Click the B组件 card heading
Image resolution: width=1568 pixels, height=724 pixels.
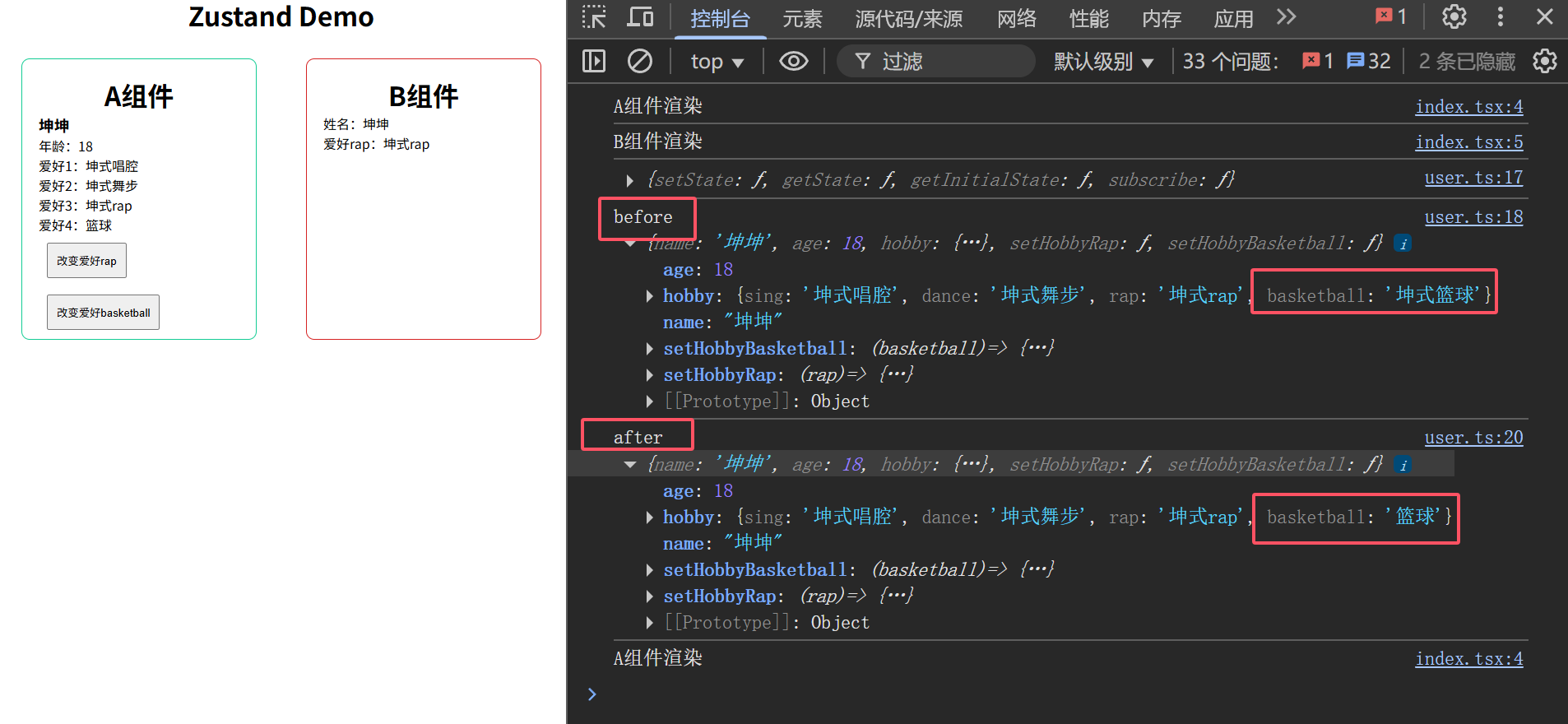(x=424, y=97)
